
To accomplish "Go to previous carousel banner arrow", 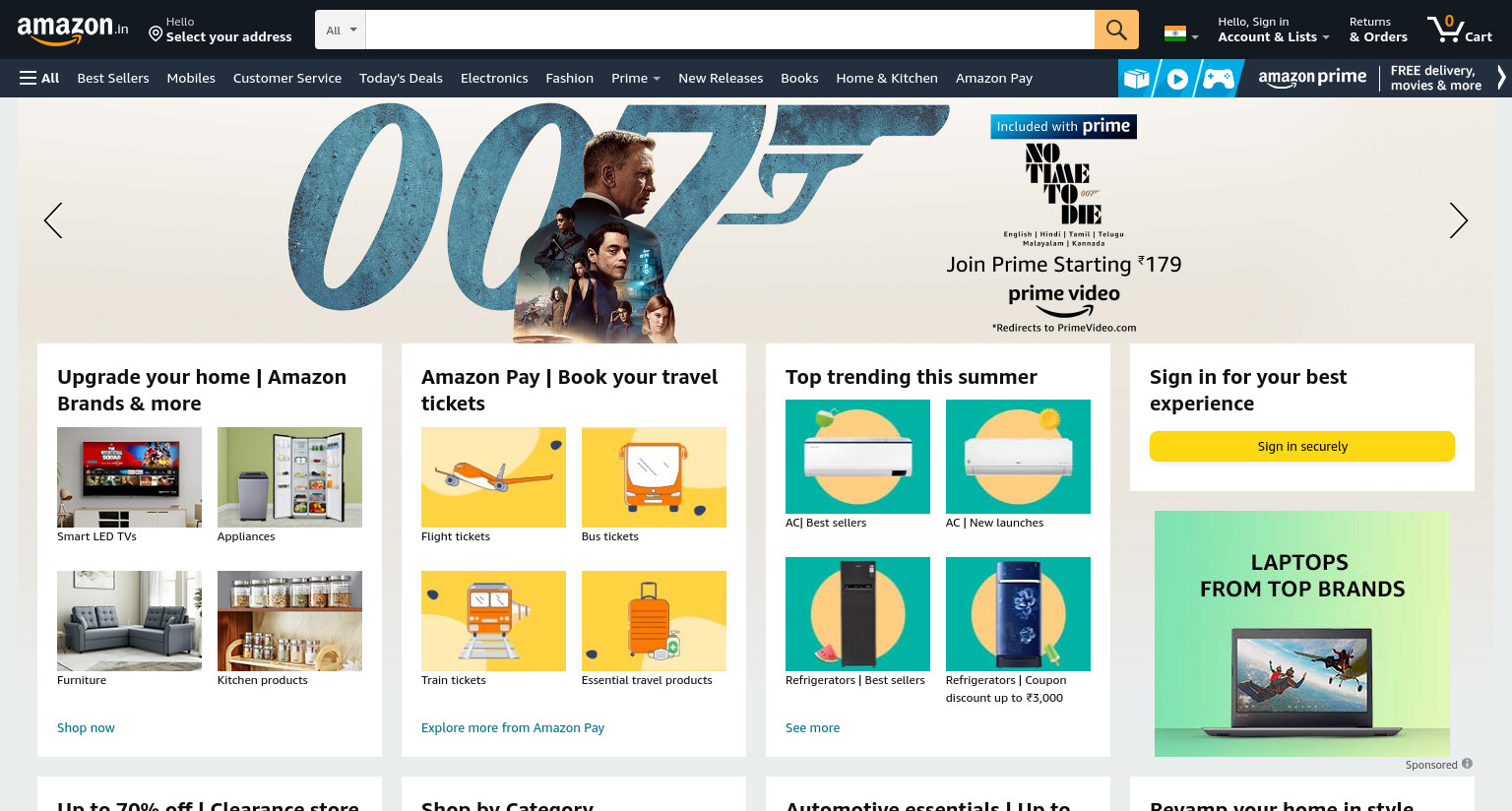I will click(53, 220).
